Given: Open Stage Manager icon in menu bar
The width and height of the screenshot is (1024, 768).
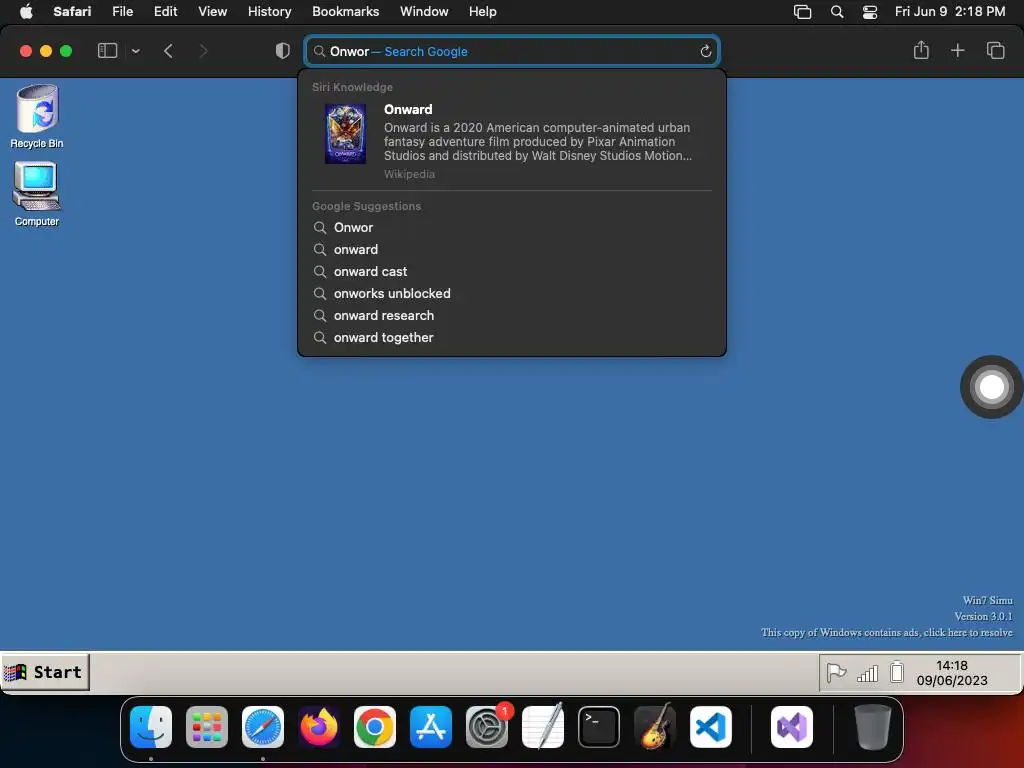Looking at the screenshot, I should tap(802, 12).
